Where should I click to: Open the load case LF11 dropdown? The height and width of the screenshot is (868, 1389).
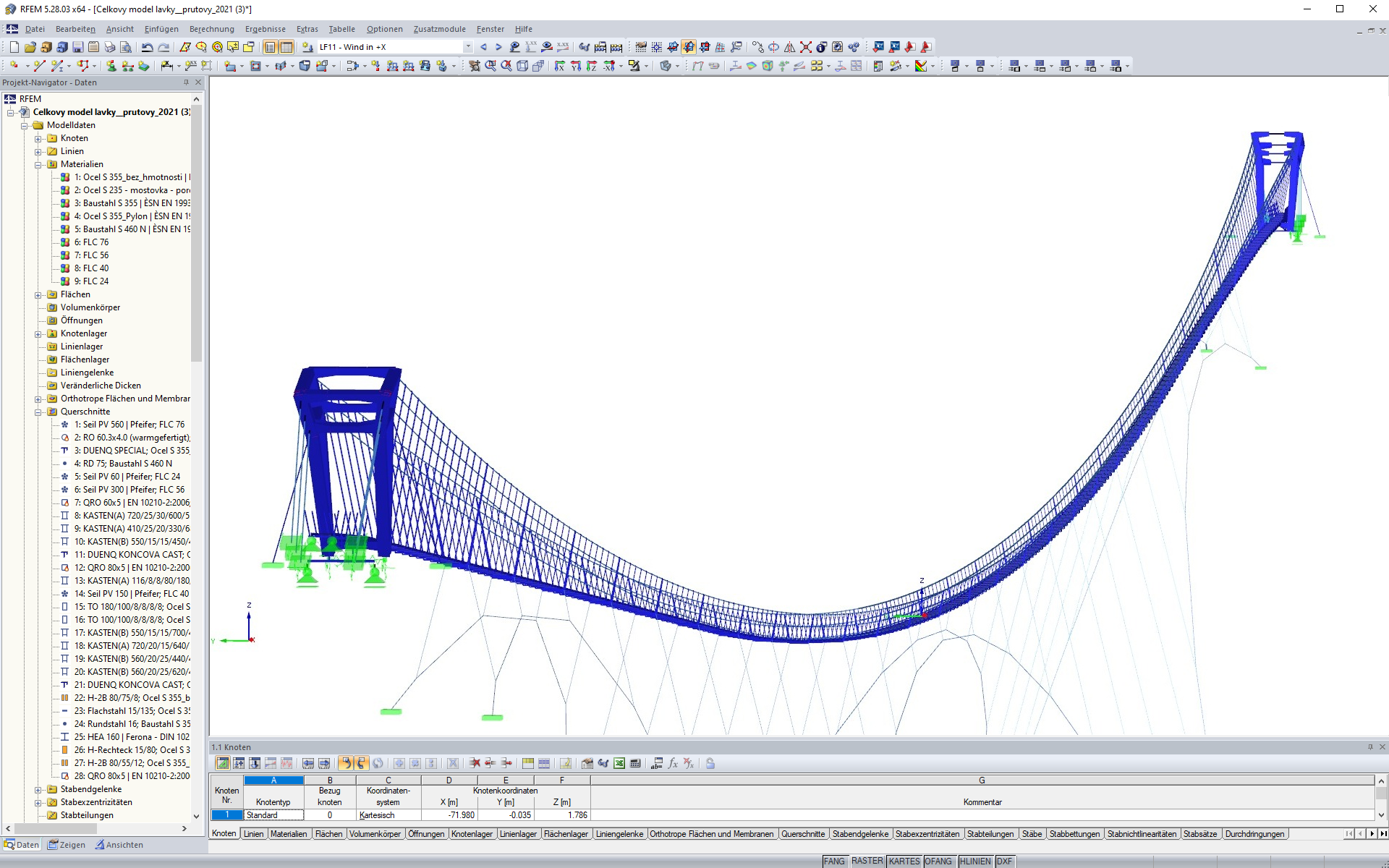click(468, 47)
